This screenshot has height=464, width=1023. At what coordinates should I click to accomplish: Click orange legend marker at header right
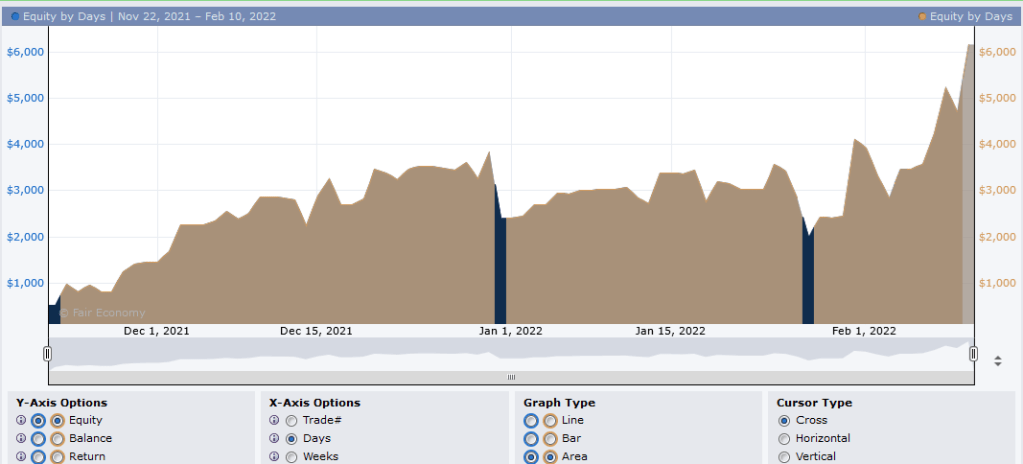922,17
